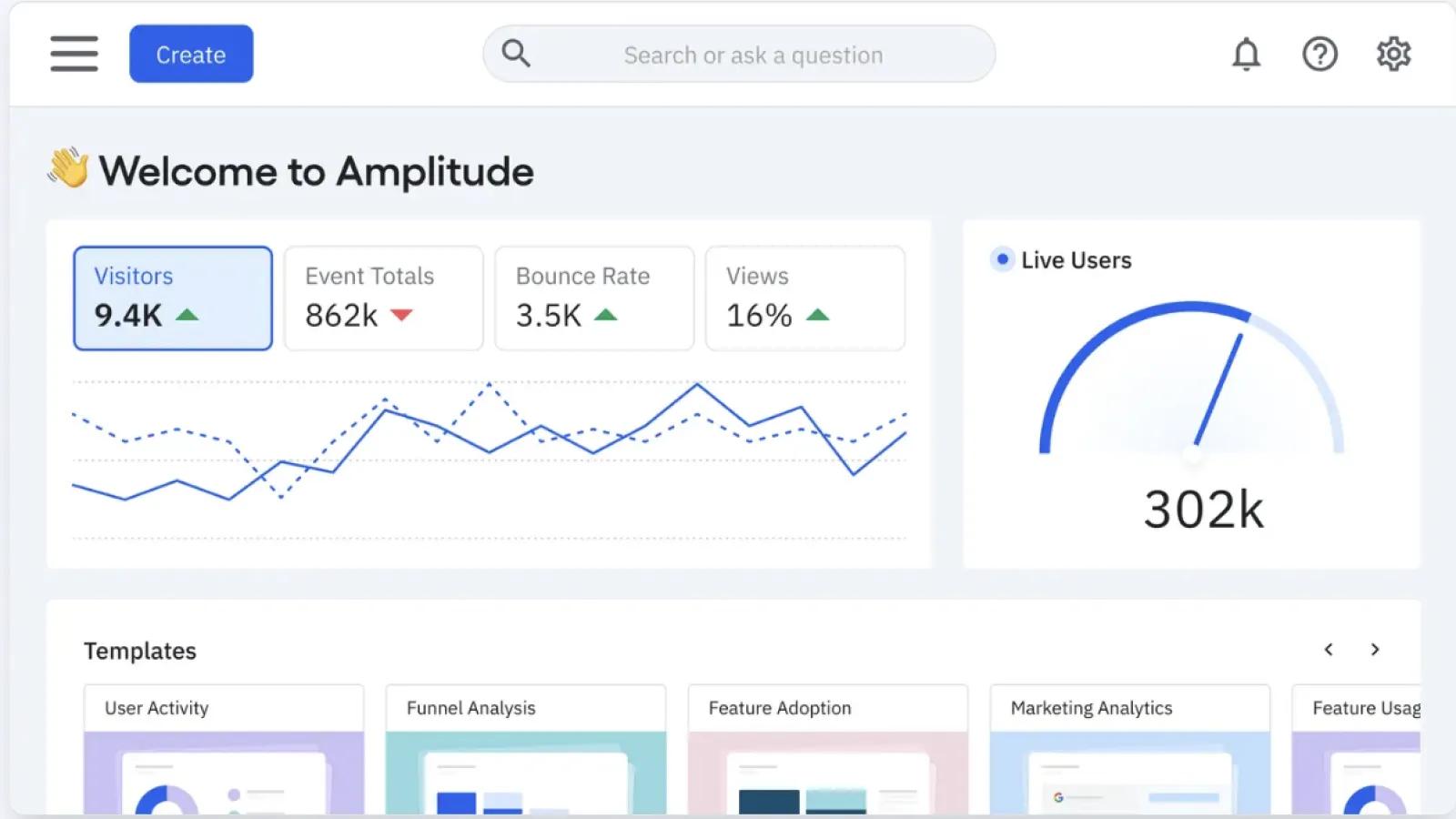Image resolution: width=1456 pixels, height=819 pixels.
Task: Click the Welcome to Amplitude heading
Action: pyautogui.click(x=317, y=171)
